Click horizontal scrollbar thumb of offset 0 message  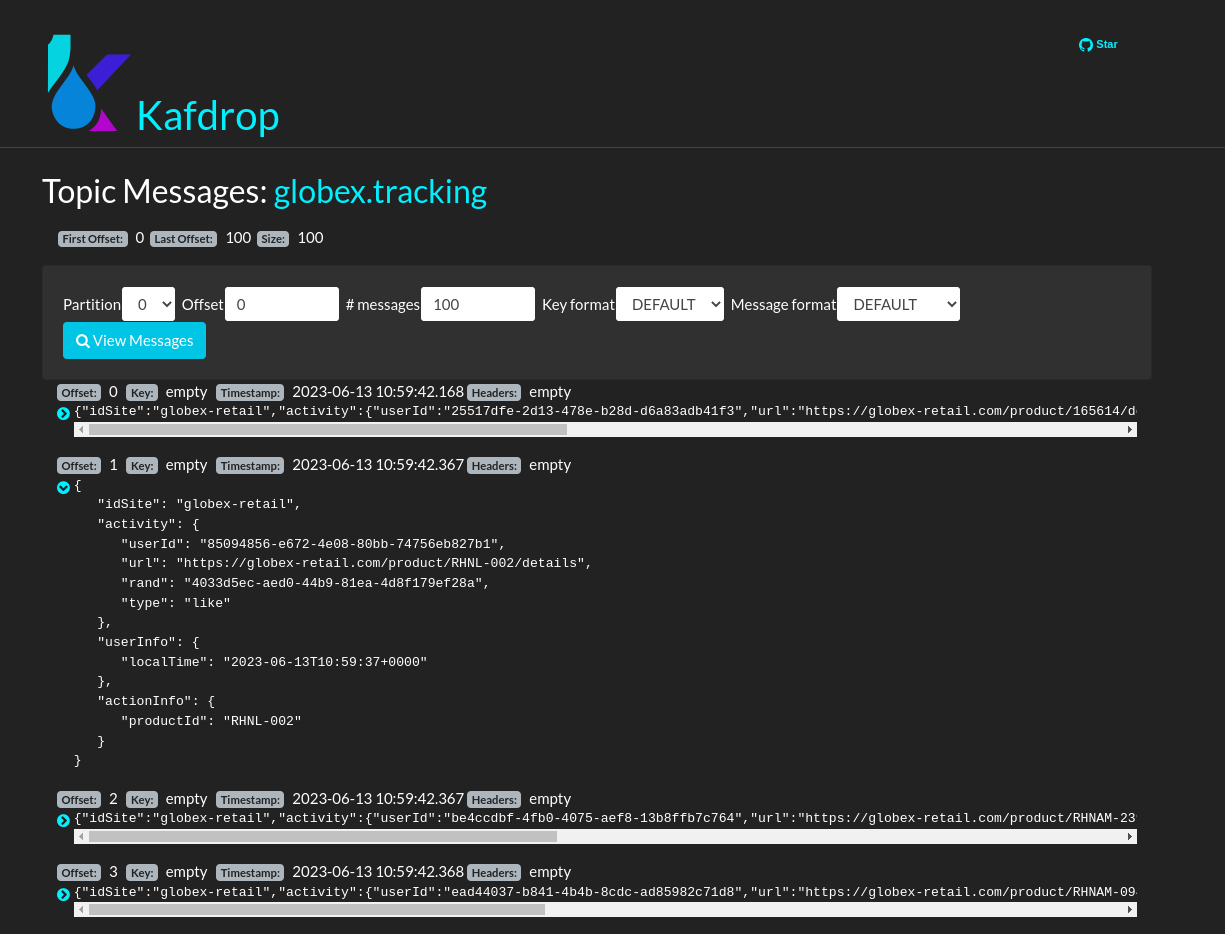328,429
